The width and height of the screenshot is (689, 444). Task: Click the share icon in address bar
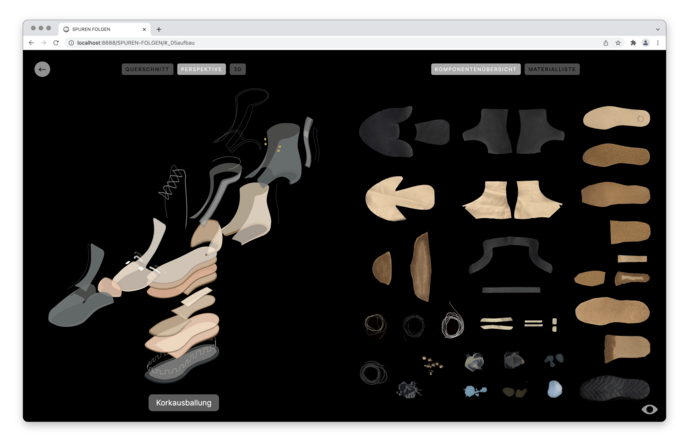pos(605,43)
